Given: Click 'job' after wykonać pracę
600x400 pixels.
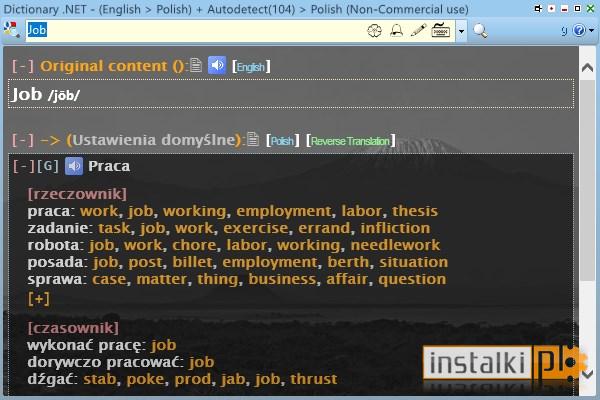Looking at the screenshot, I should pos(163,345).
